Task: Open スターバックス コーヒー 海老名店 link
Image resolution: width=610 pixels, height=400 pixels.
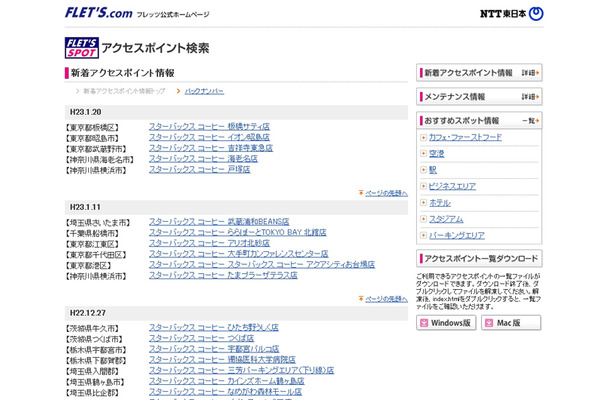Action: 203,158
